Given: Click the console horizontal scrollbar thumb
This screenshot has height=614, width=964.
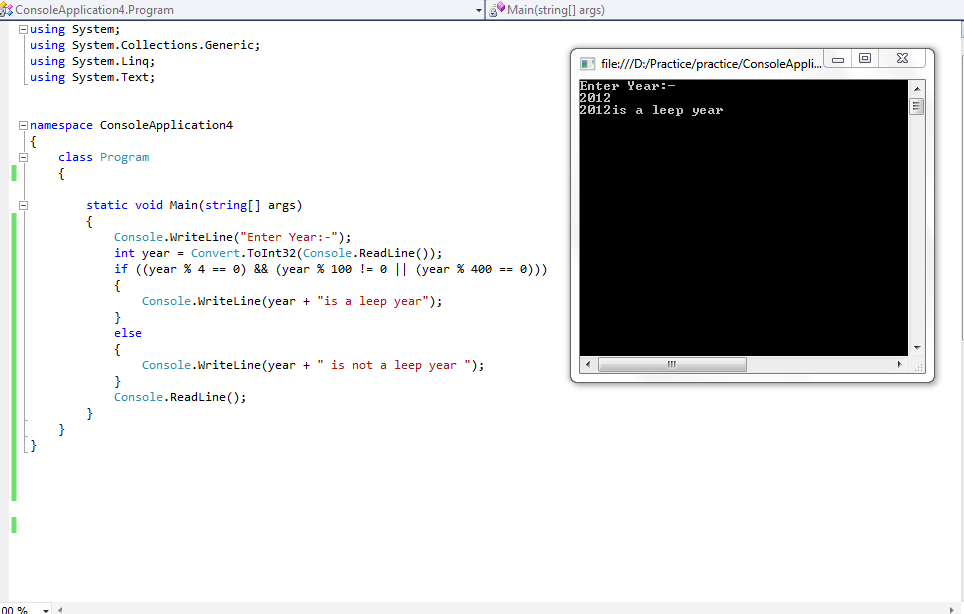Looking at the screenshot, I should (672, 364).
